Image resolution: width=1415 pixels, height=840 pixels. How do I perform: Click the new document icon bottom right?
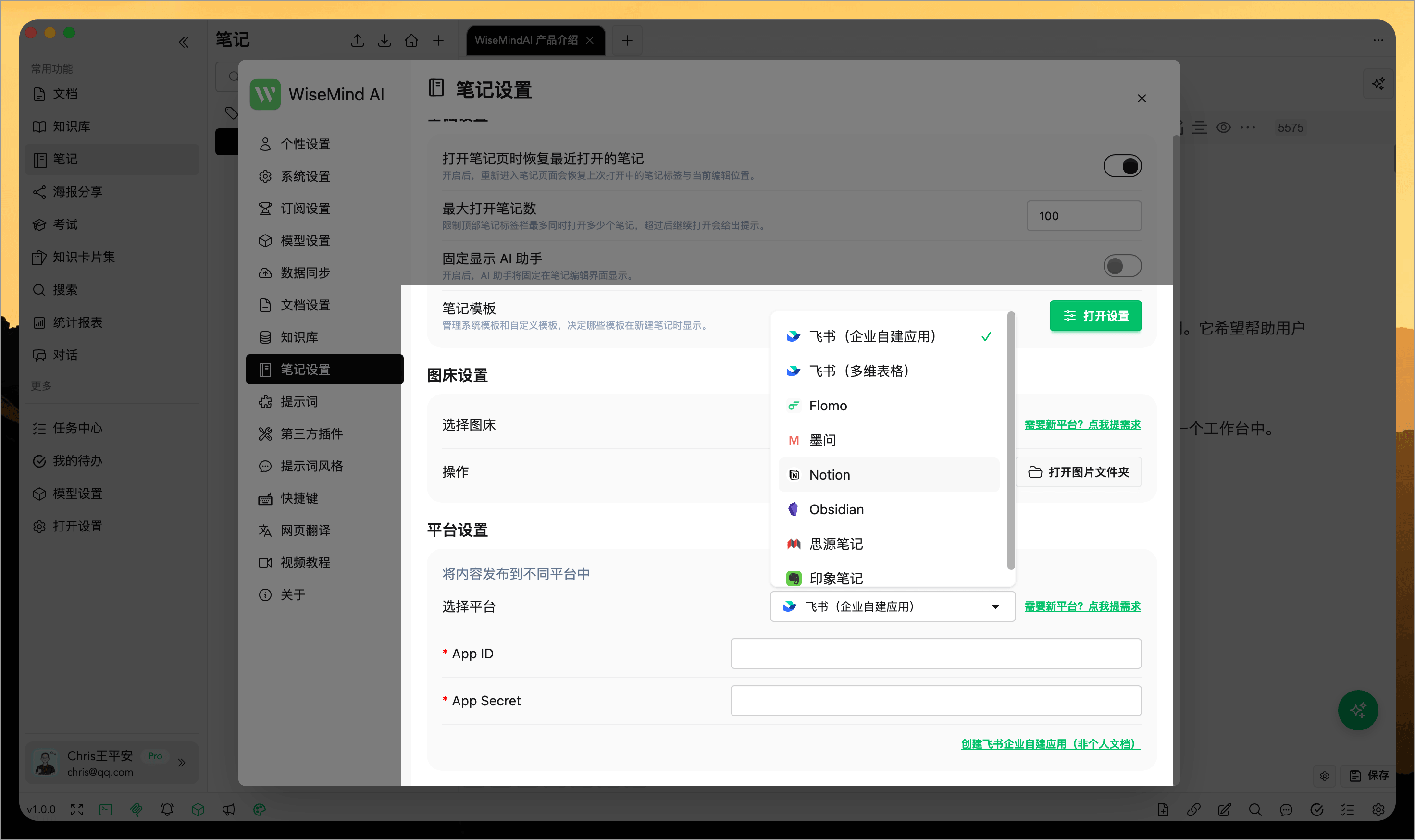tap(1164, 809)
